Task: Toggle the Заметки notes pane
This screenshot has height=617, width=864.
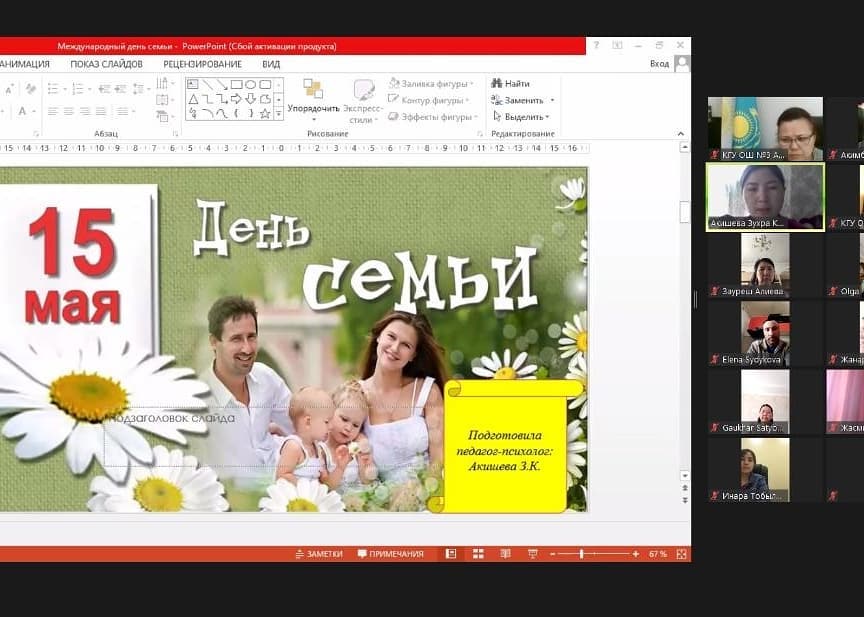Action: pyautogui.click(x=318, y=554)
